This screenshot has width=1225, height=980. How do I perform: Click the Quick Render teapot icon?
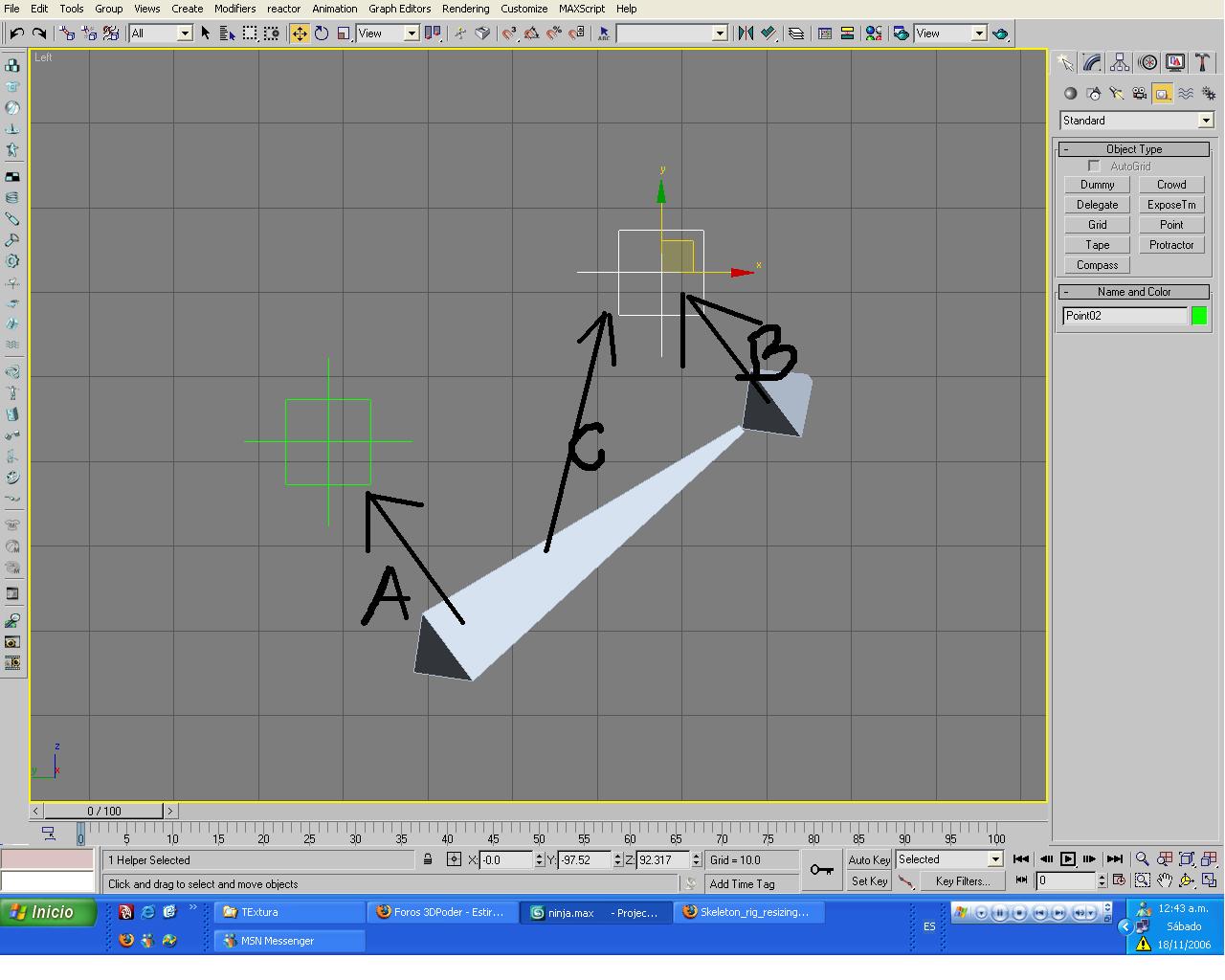(x=1000, y=33)
